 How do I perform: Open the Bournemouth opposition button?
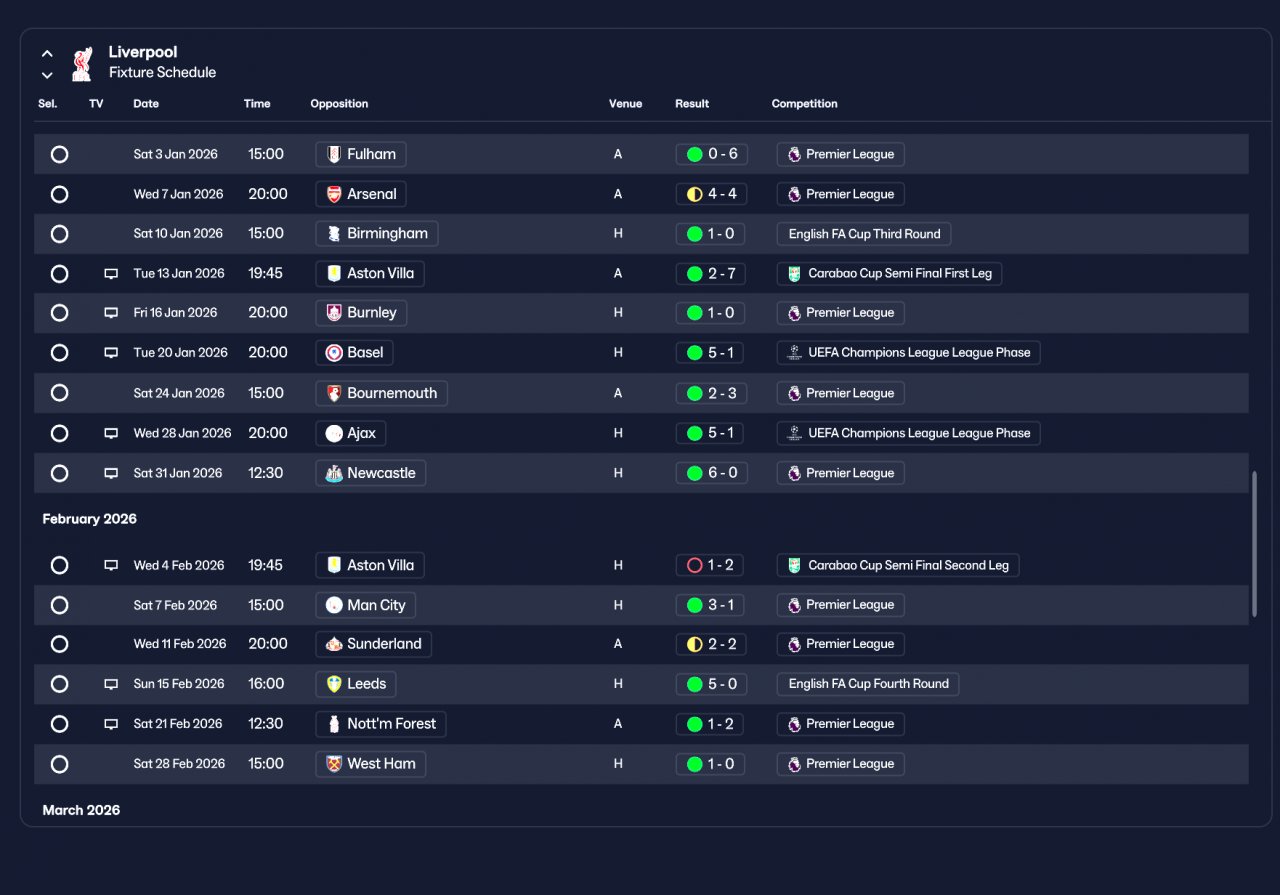point(381,393)
